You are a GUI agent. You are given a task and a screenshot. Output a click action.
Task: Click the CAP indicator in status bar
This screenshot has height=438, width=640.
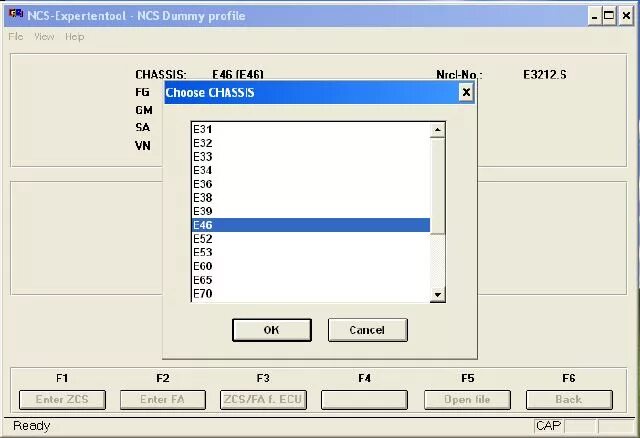548,426
